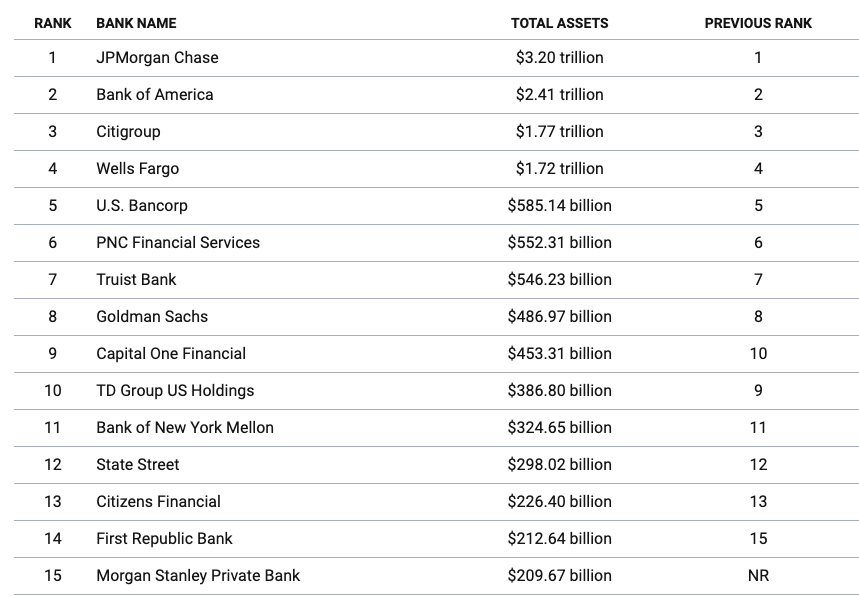Image resolution: width=859 pixels, height=597 pixels.
Task: Click the Bank of America row name
Action: tap(154, 95)
